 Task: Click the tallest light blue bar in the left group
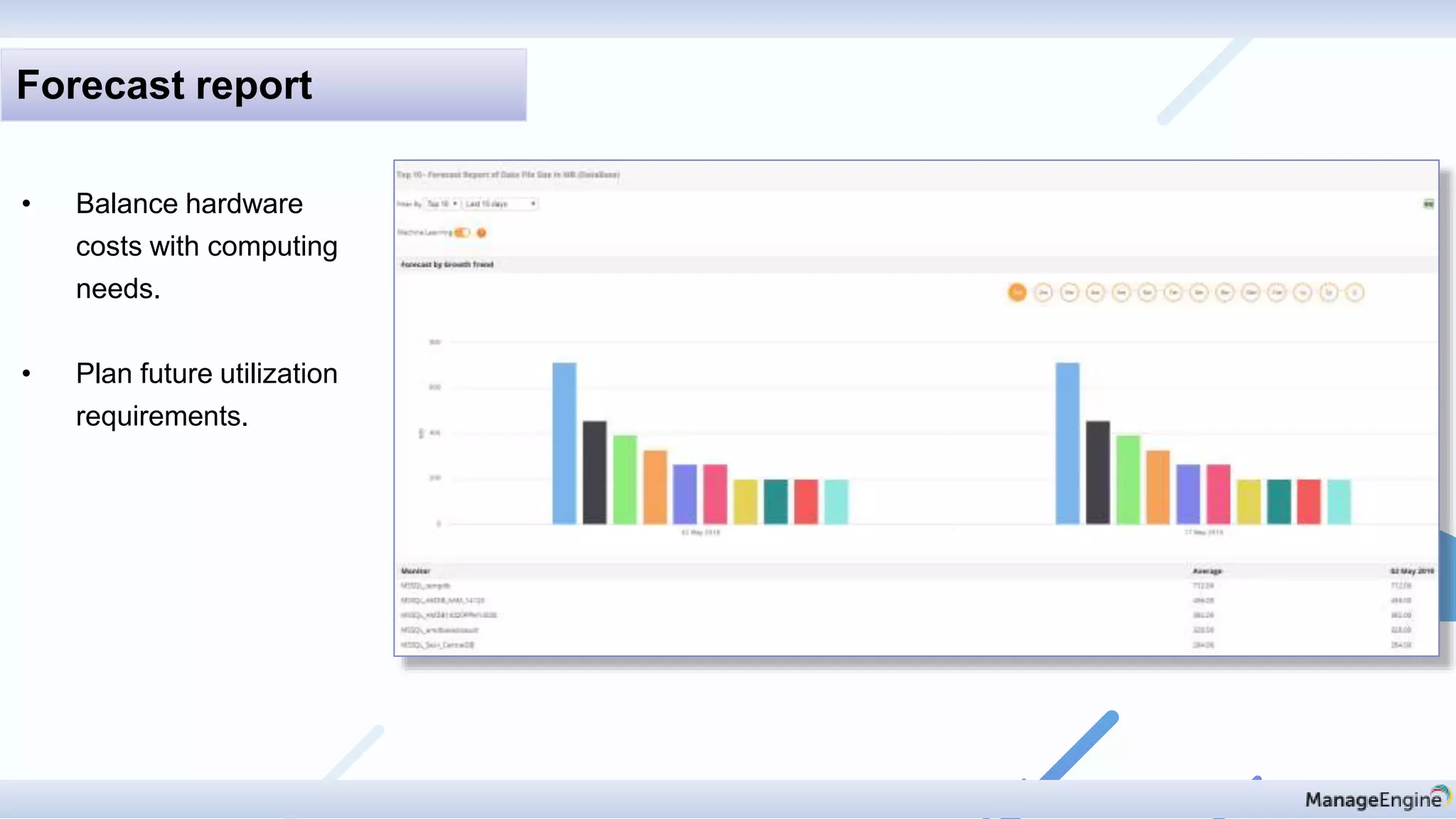(564, 443)
